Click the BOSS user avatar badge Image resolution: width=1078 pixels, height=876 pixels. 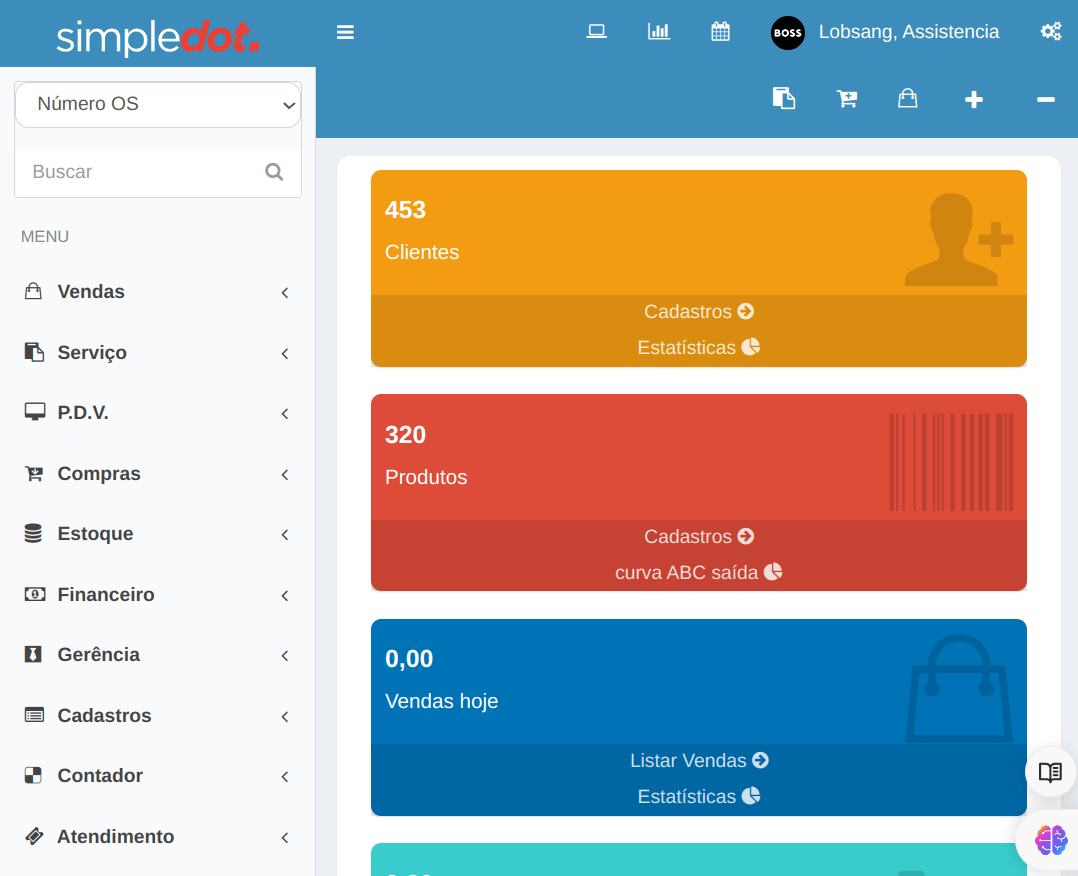coord(787,33)
